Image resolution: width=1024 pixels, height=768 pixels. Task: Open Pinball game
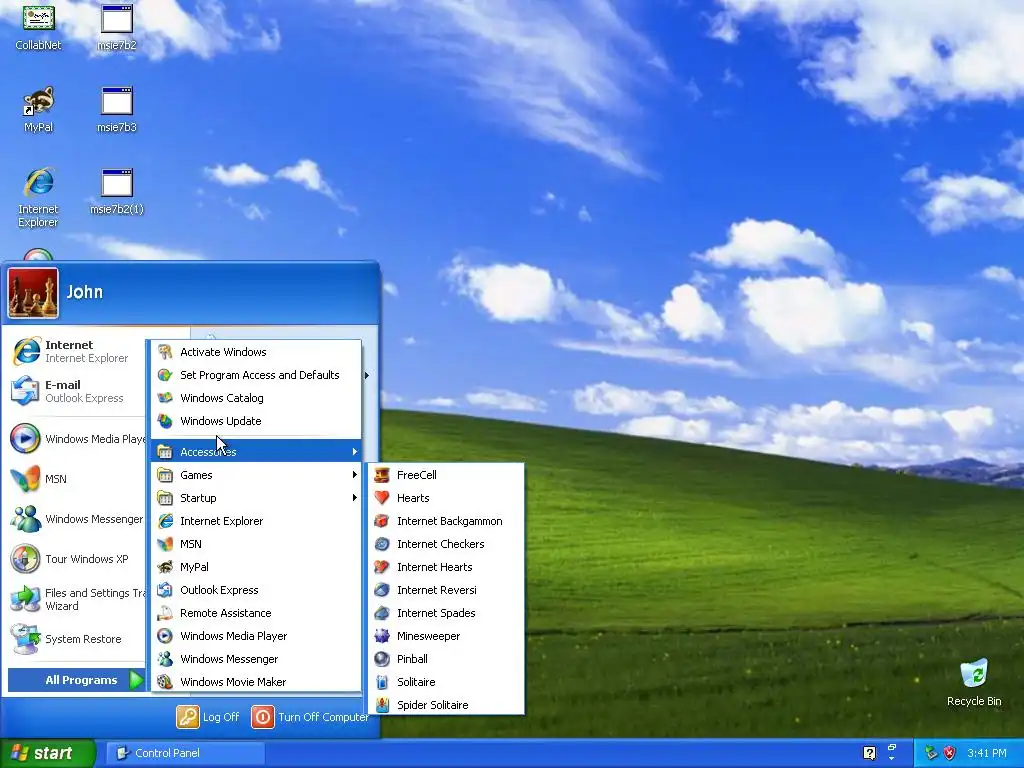coord(446,659)
